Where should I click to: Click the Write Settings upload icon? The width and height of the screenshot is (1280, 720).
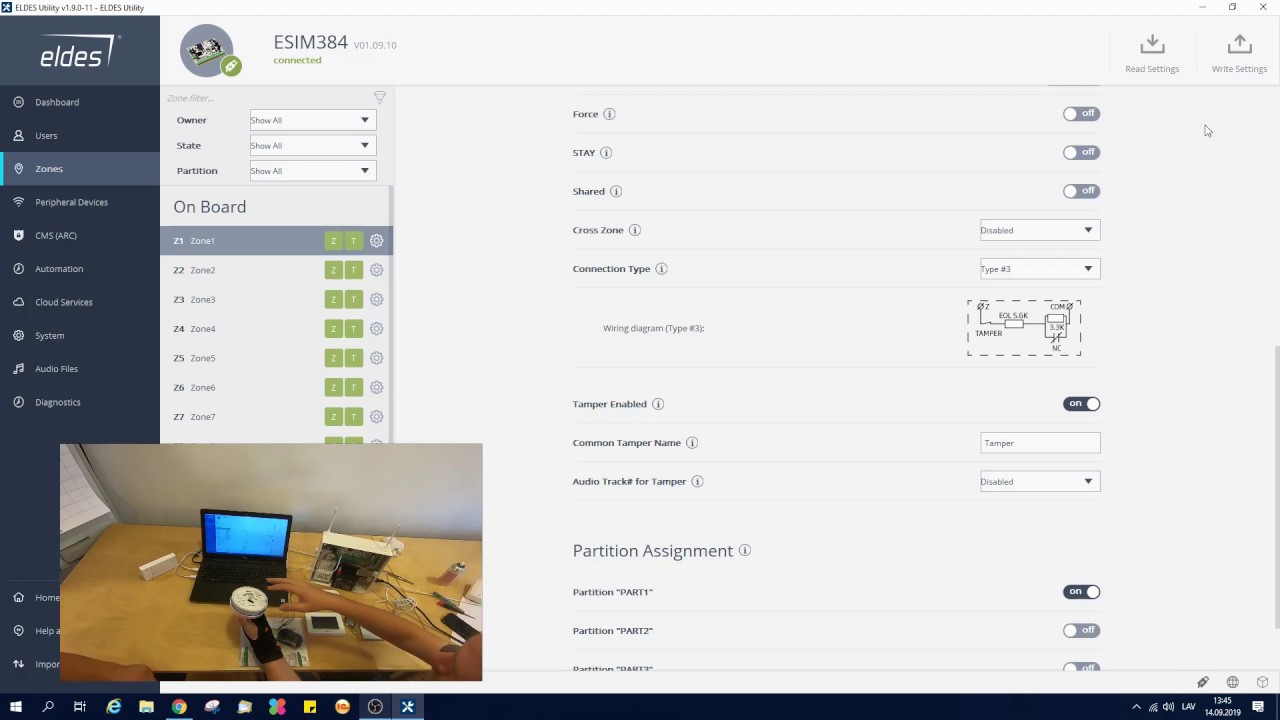click(1239, 44)
